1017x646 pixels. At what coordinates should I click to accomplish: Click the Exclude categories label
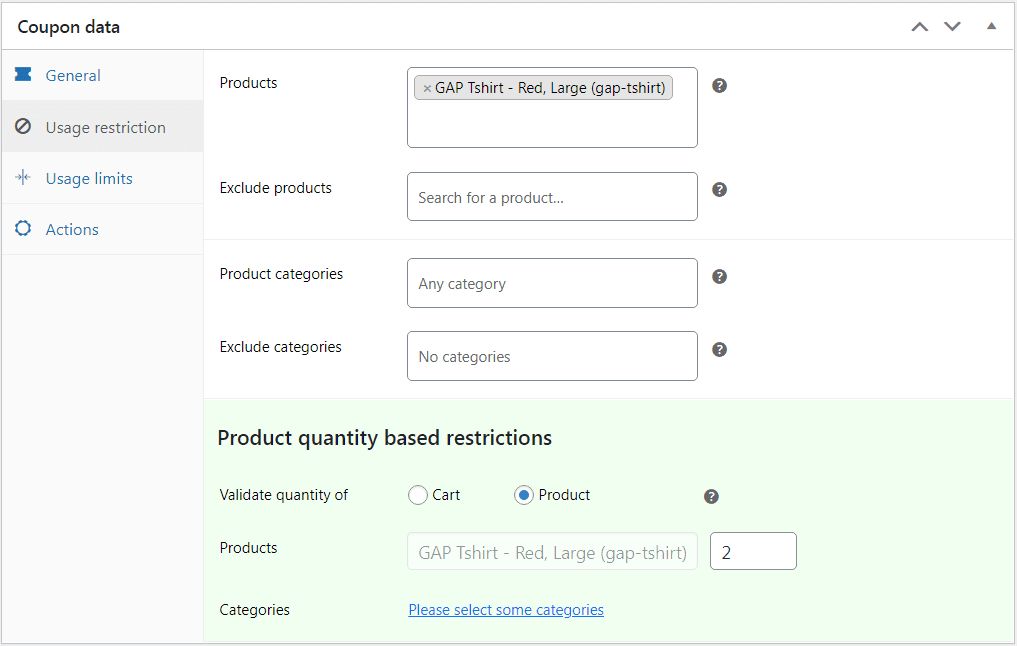pyautogui.click(x=280, y=347)
